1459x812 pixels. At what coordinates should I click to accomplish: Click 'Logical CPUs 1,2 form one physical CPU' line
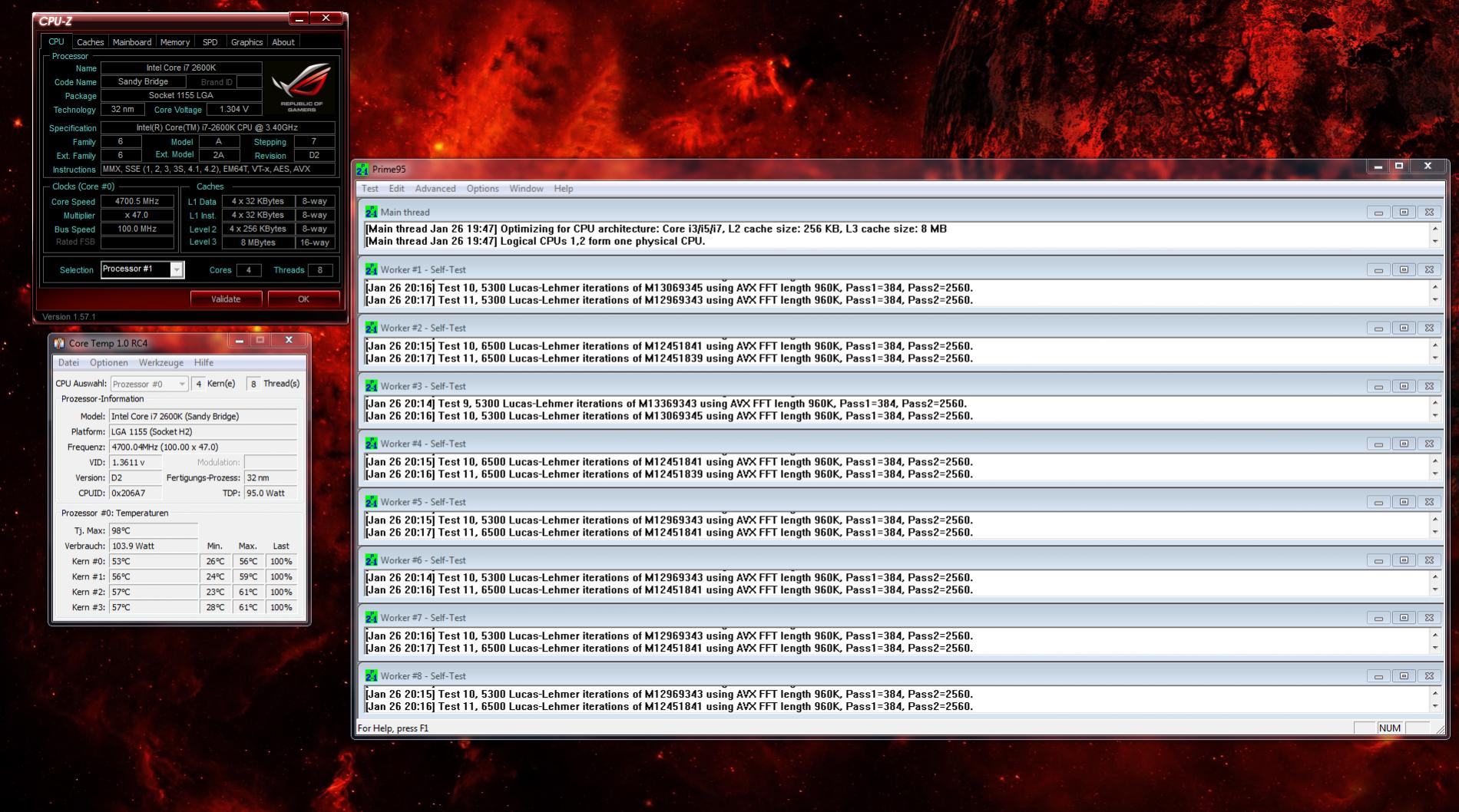(x=534, y=241)
